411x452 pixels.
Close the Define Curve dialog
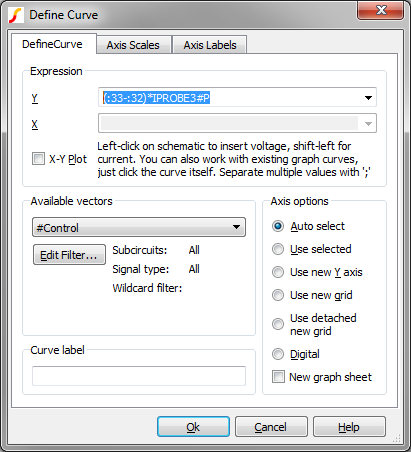click(381, 10)
